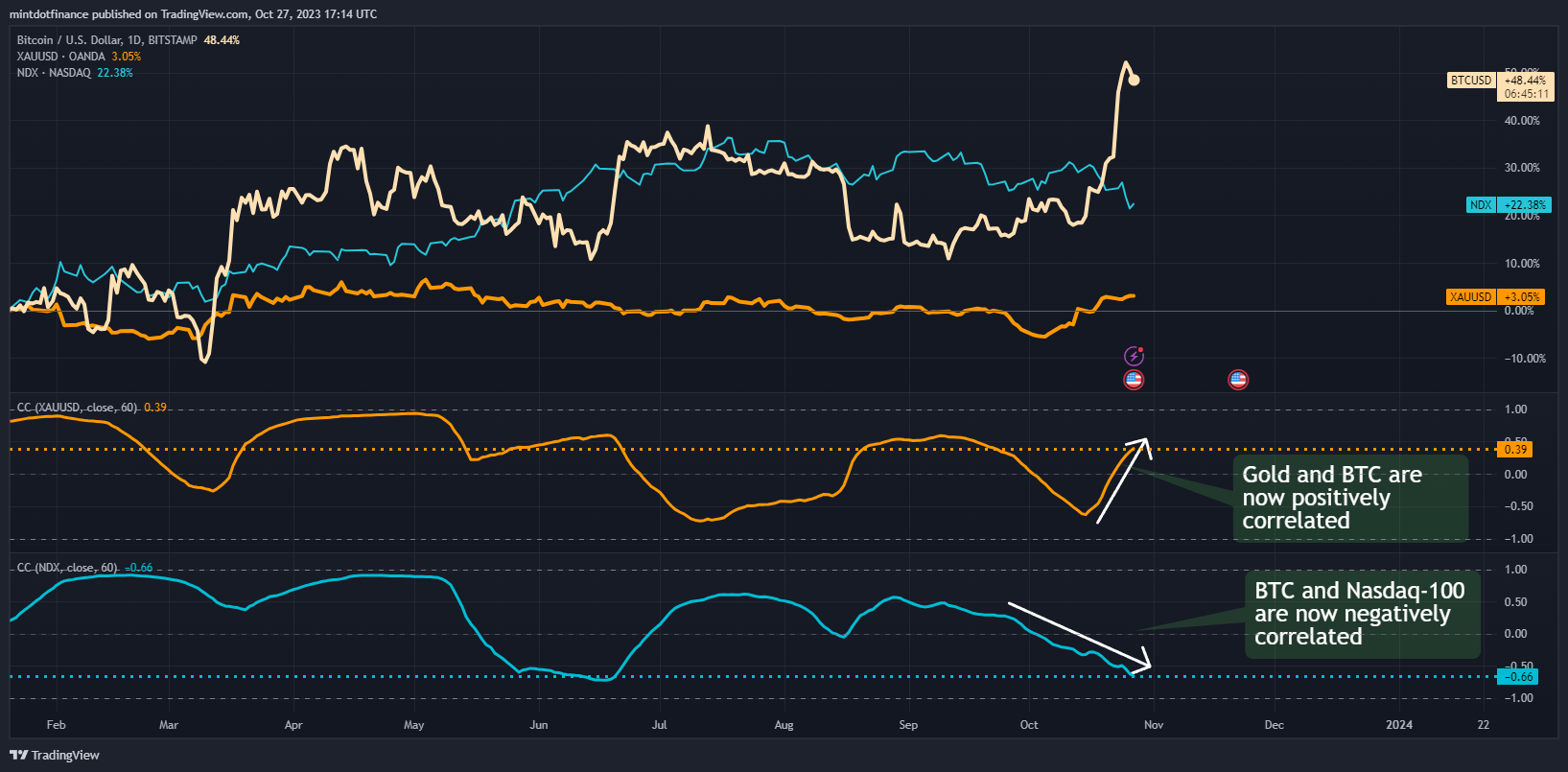1568x772 pixels.
Task: Select 'BTC and Nasdaq-100 are now negatively correlated' callout
Action: tap(1362, 614)
